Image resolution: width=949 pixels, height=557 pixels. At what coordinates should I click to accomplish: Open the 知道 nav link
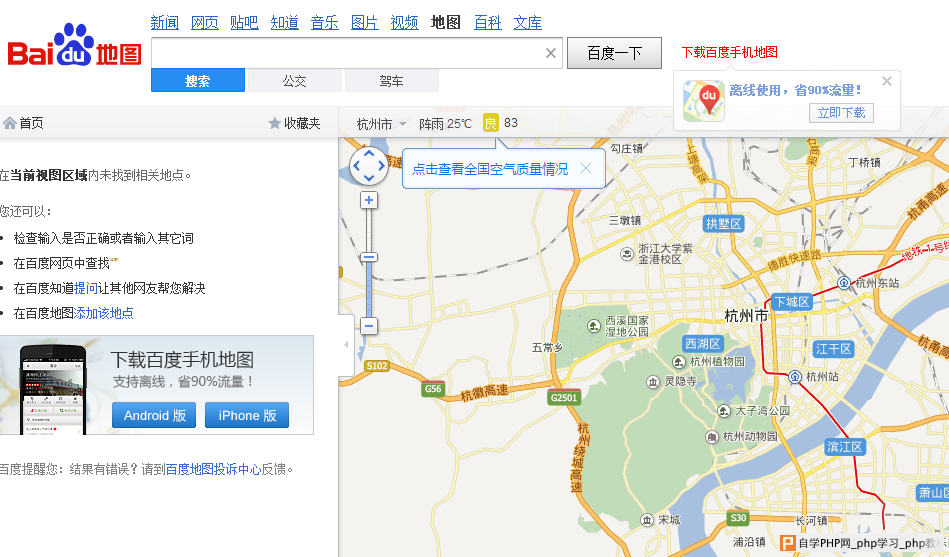click(284, 23)
